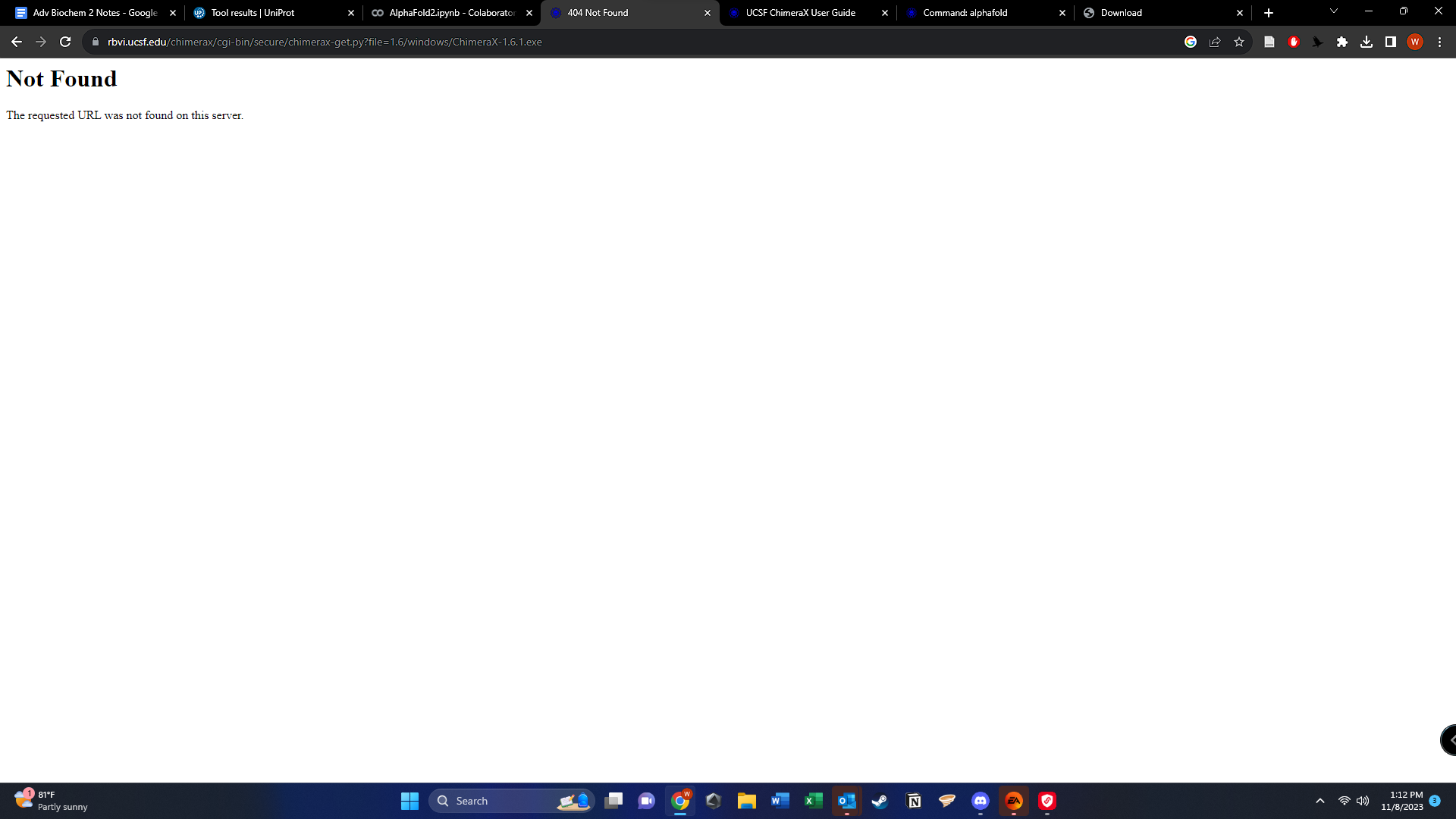This screenshot has height=819, width=1456.
Task: Open the Chrome downloads icon
Action: tap(1366, 42)
